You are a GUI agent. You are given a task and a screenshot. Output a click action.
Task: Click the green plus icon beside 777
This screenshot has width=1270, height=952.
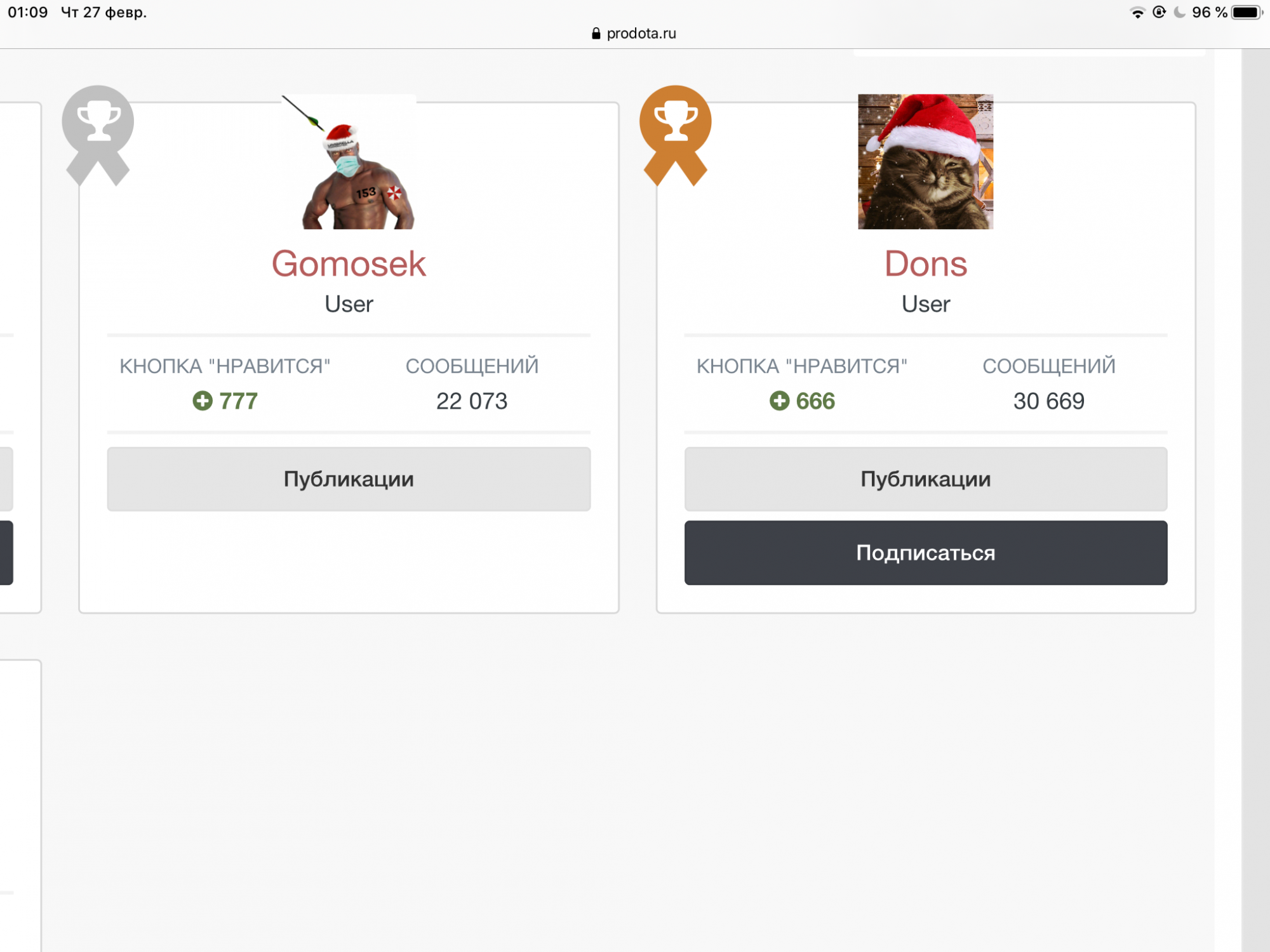coord(203,401)
